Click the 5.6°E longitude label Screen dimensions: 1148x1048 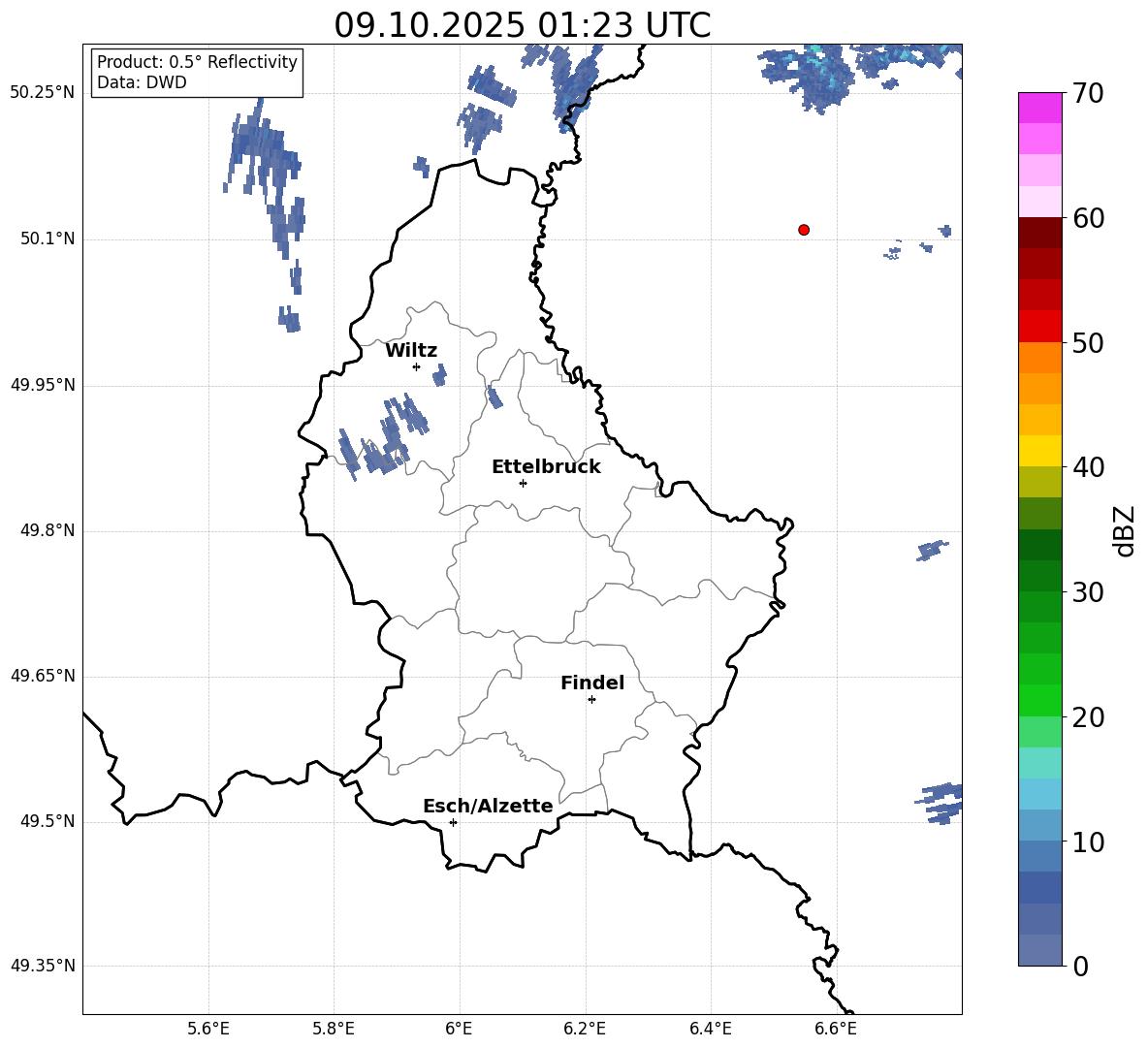pyautogui.click(x=208, y=1029)
